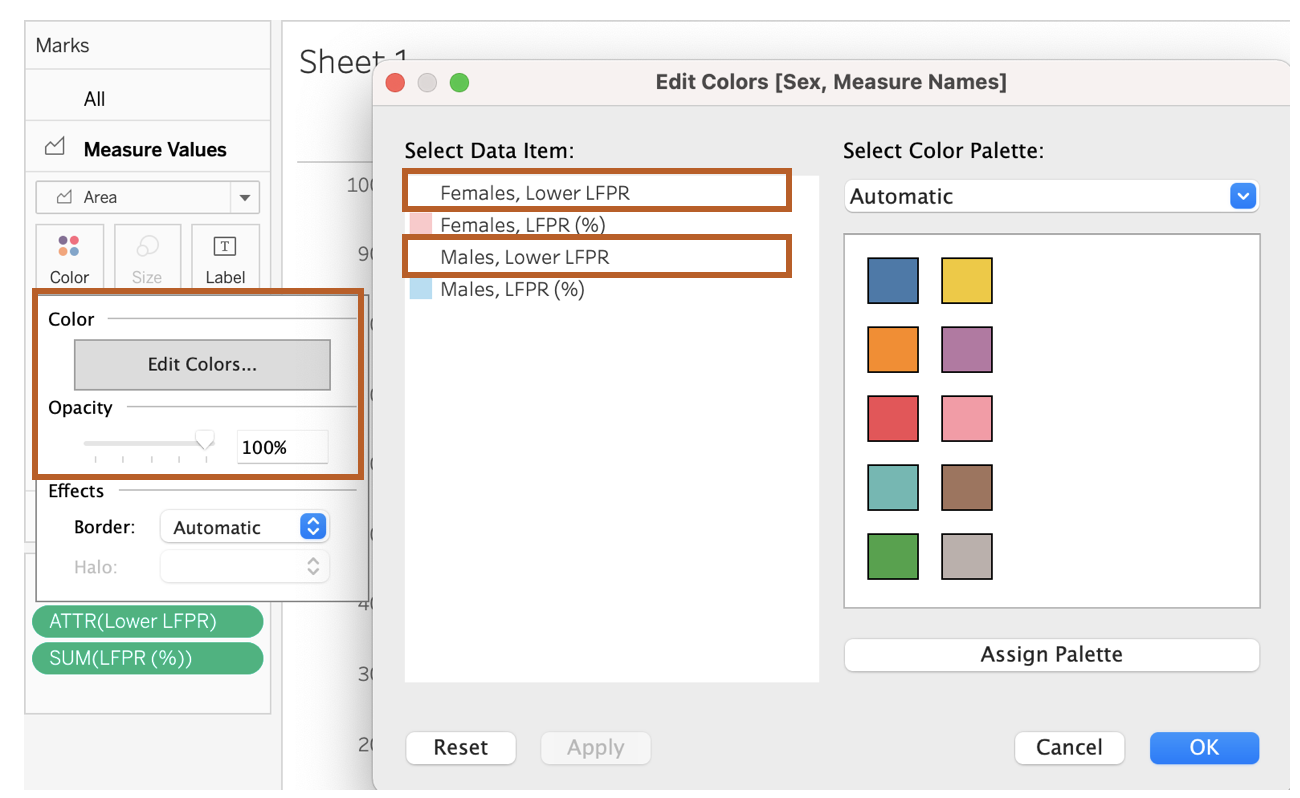Confirm with the OK button
The height and width of the screenshot is (798, 1300).
click(1204, 747)
